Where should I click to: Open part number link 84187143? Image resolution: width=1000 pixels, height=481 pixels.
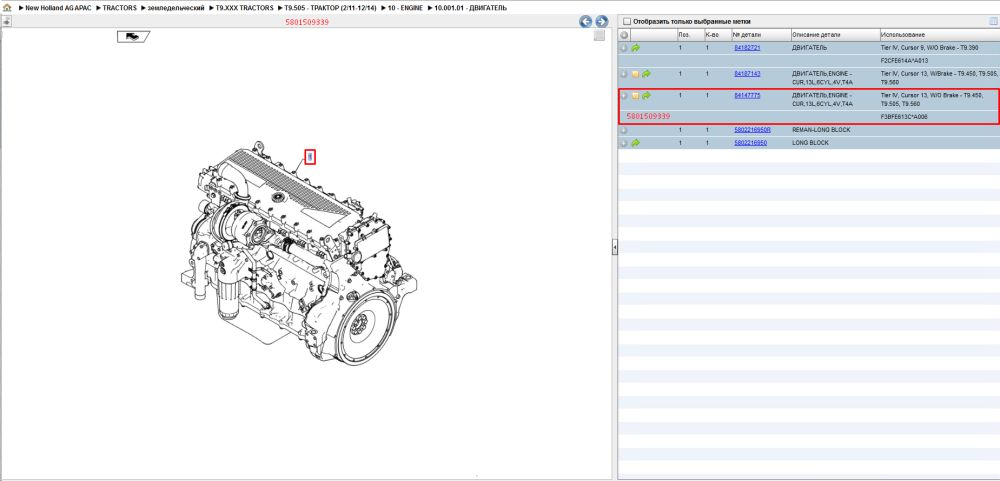pos(747,74)
